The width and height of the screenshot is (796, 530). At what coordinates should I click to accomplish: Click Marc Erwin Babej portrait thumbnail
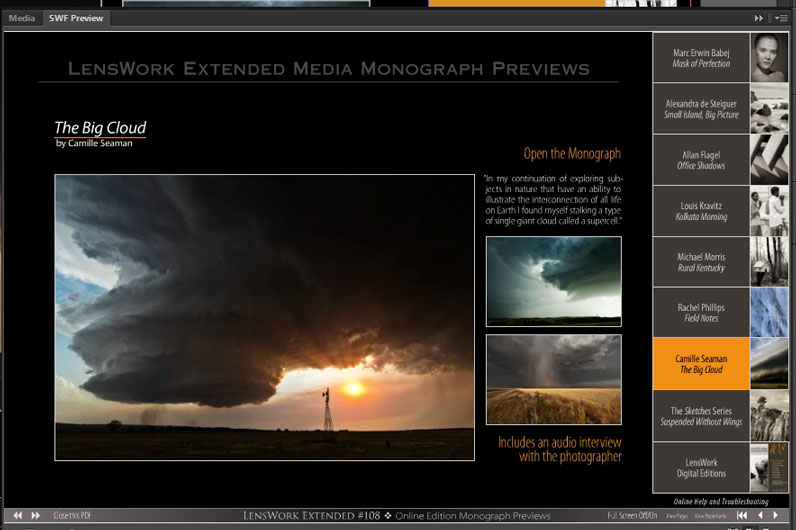pos(769,58)
